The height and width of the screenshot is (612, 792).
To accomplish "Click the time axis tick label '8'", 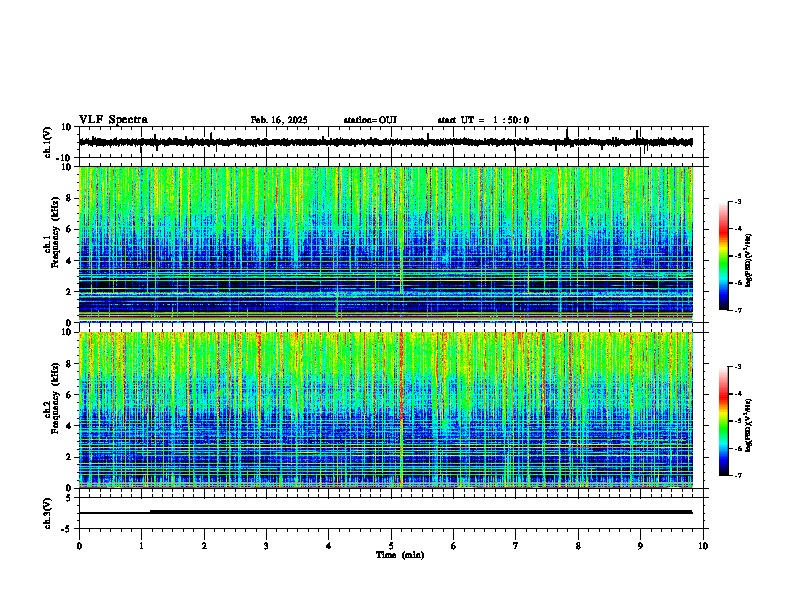I will pyautogui.click(x=578, y=546).
